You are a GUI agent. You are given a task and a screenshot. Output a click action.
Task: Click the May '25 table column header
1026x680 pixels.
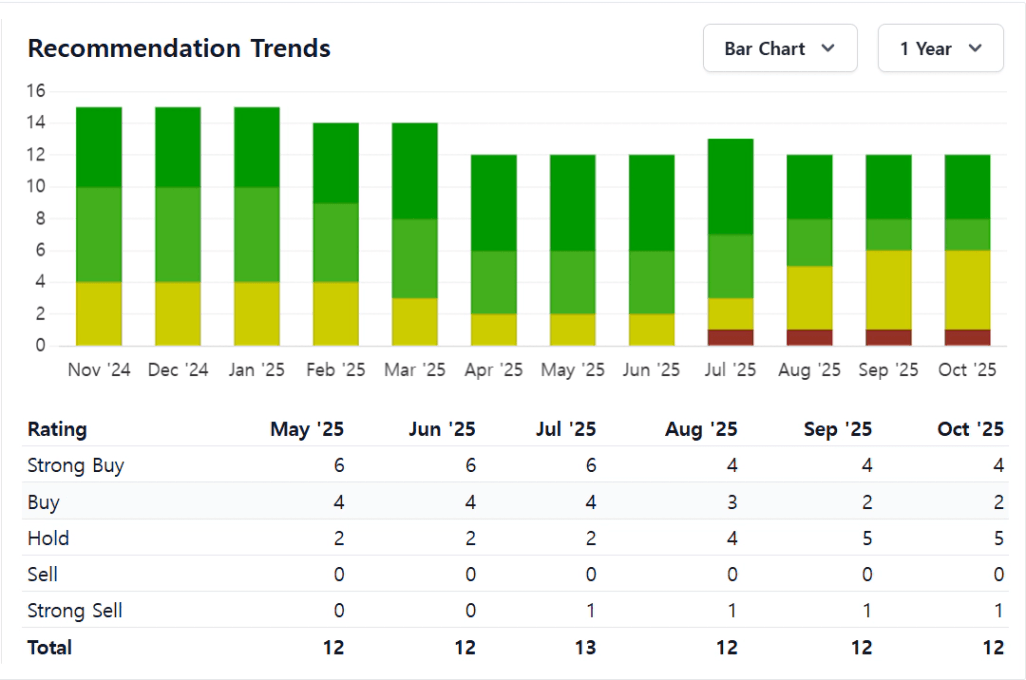307,430
